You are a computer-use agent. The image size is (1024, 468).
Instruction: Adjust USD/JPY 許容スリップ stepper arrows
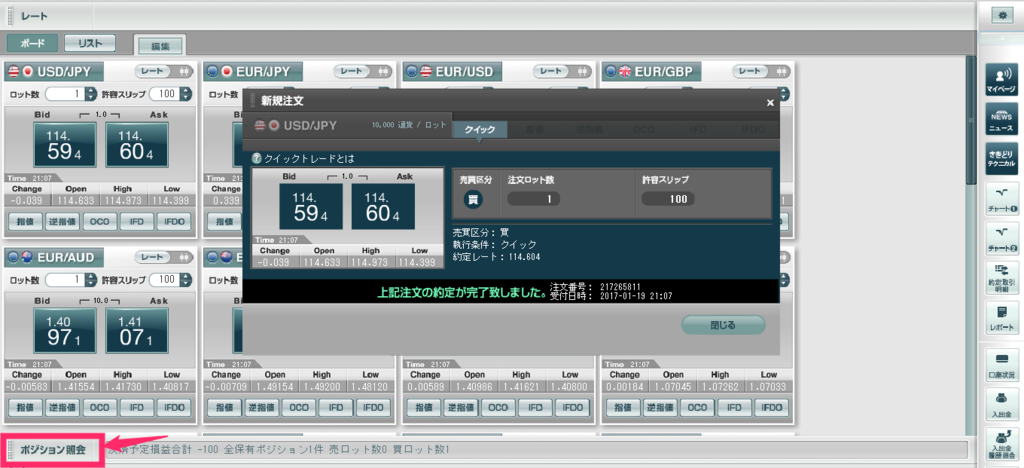click(x=186, y=94)
